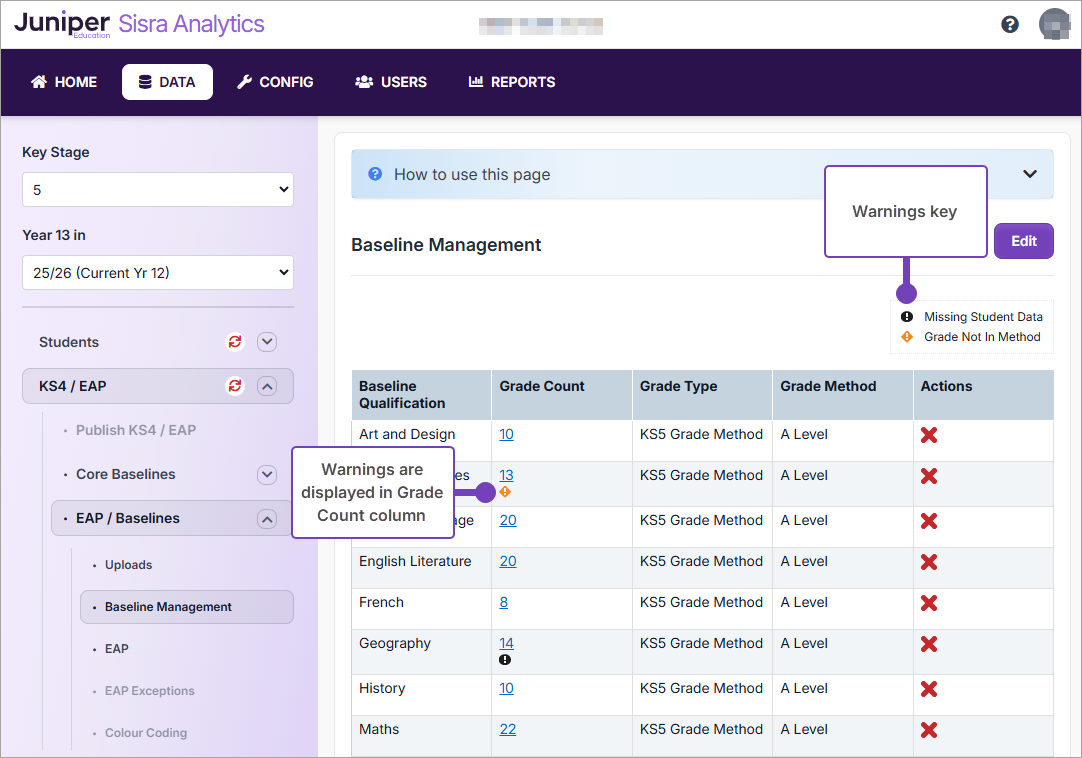Click the help question mark icon
The height and width of the screenshot is (758, 1082).
click(1010, 24)
